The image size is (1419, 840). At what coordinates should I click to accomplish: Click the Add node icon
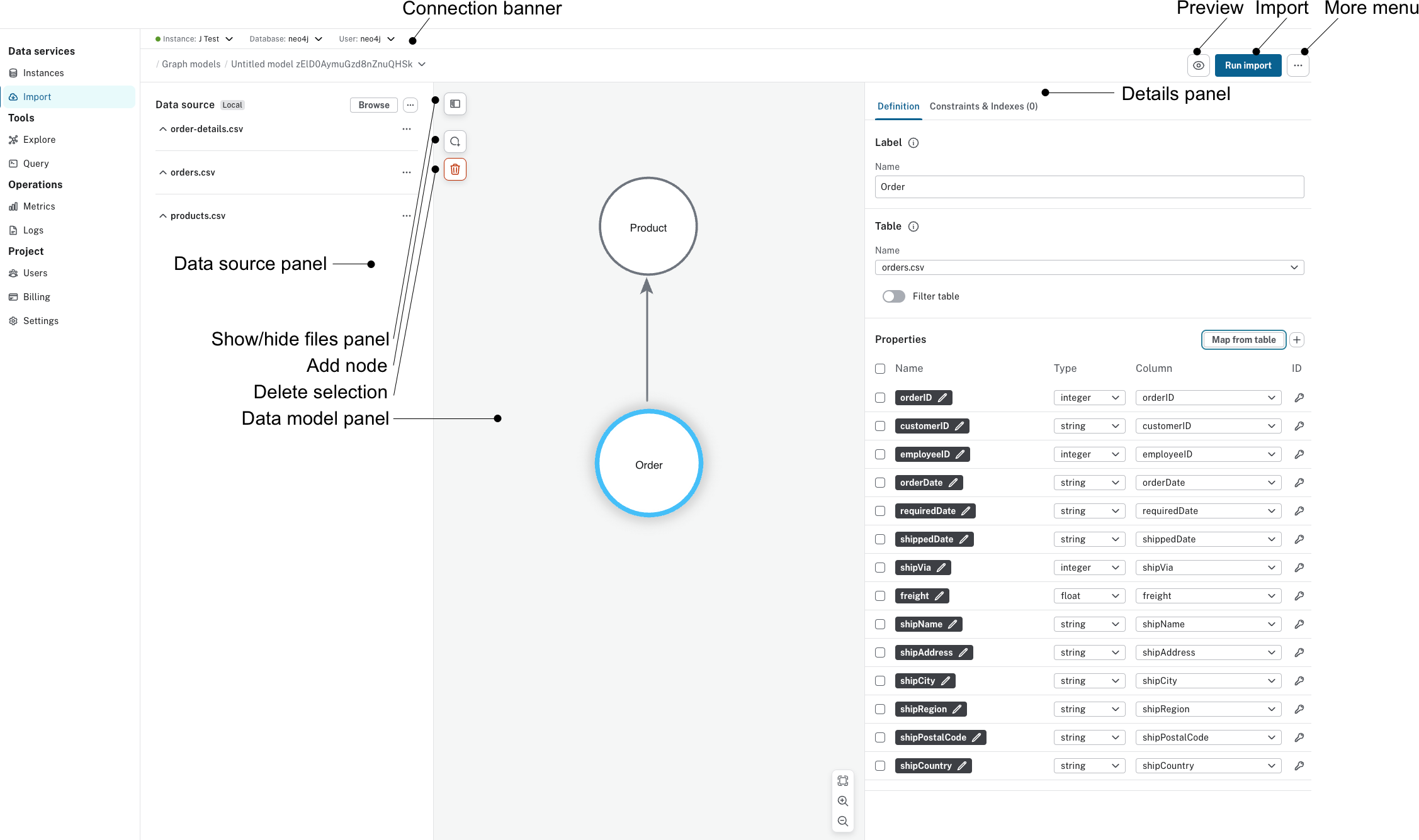click(x=455, y=142)
